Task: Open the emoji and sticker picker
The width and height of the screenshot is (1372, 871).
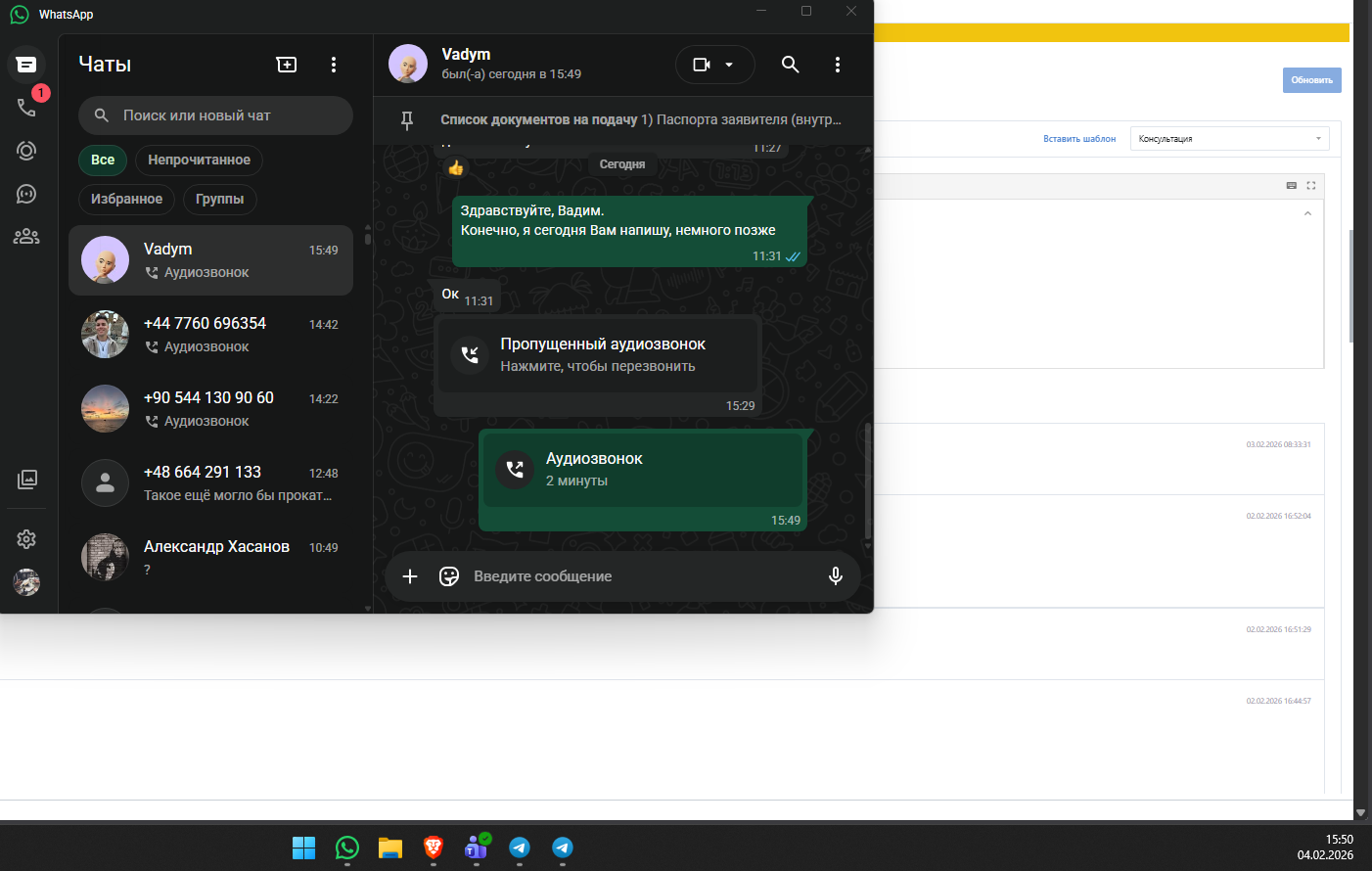Action: [449, 576]
